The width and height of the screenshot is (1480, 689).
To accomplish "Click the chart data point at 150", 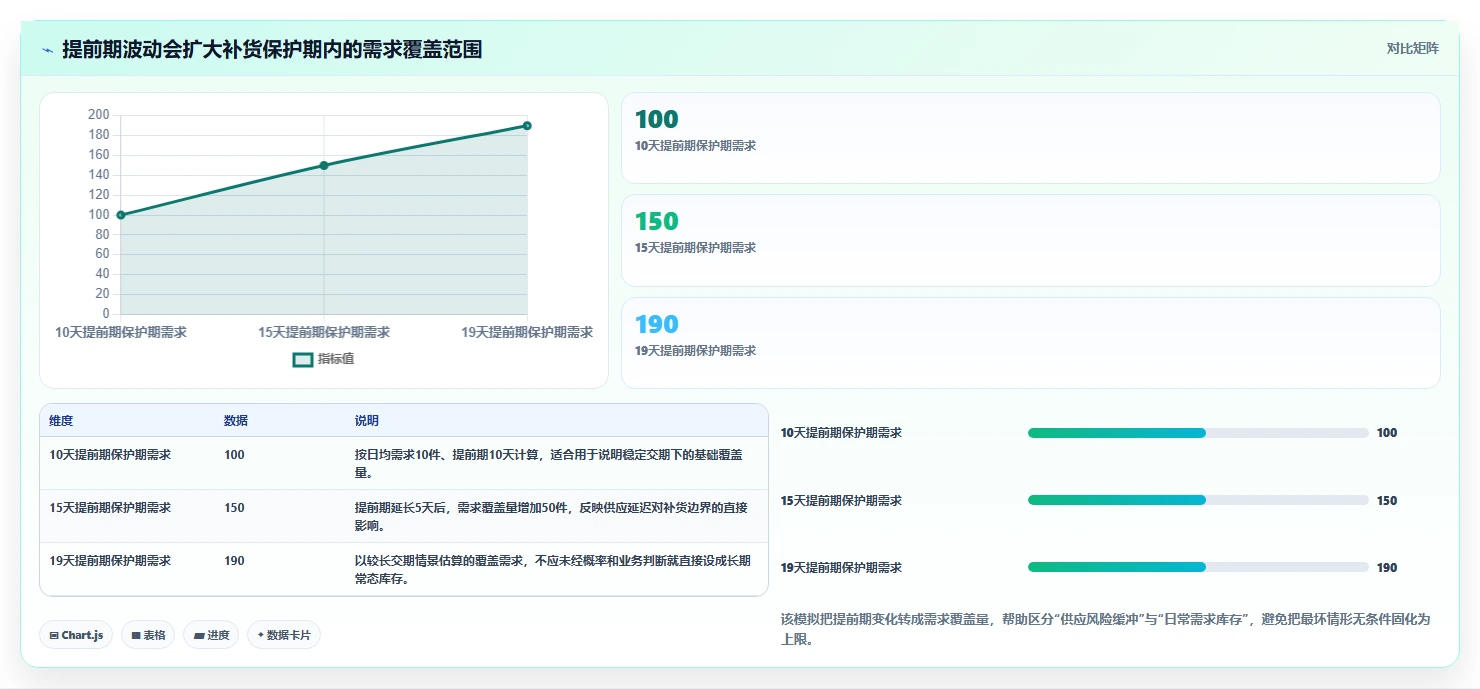I will (324, 165).
